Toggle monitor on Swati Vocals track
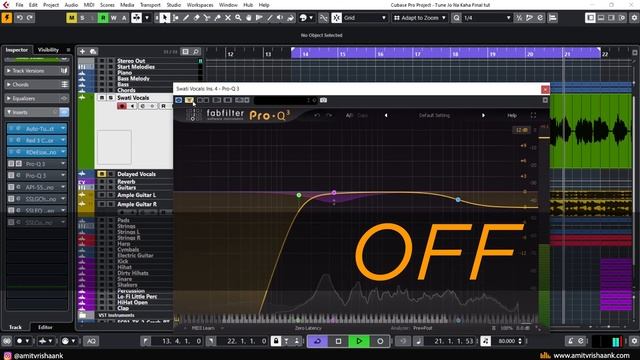This screenshot has width=640, height=360. pyautogui.click(x=132, y=106)
